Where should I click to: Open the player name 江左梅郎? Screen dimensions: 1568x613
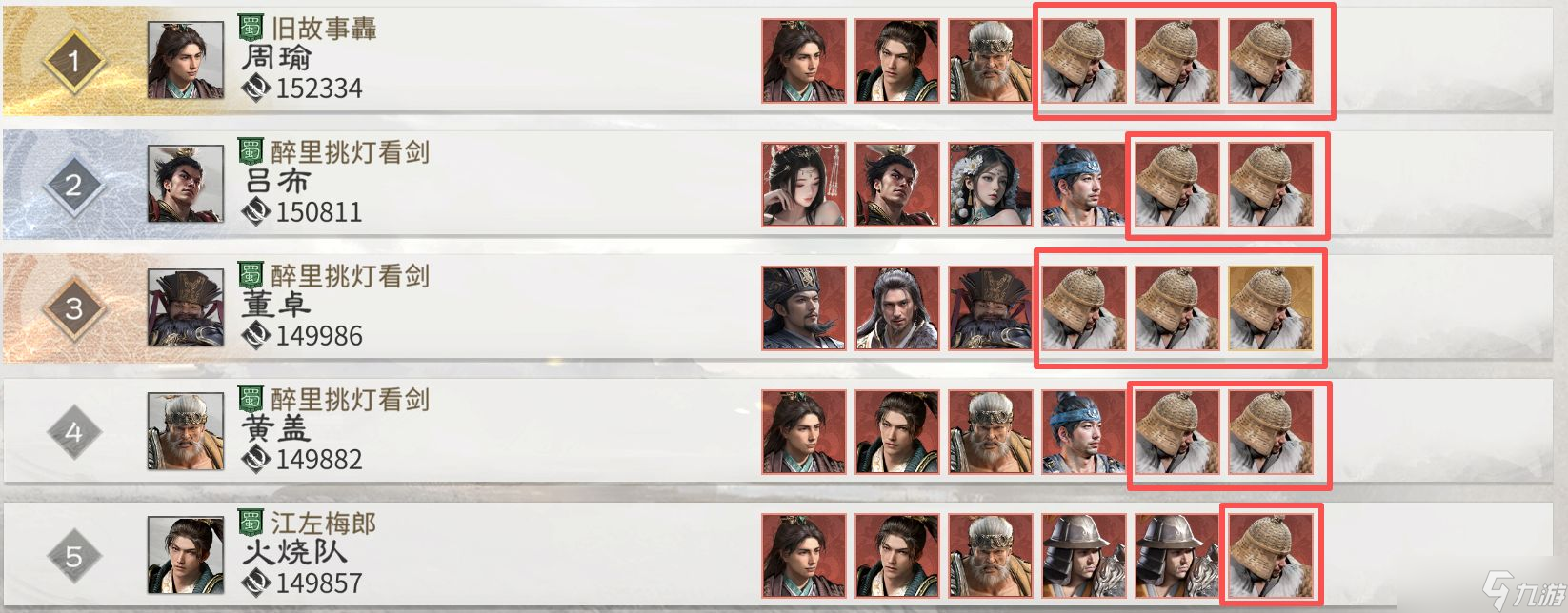point(323,523)
